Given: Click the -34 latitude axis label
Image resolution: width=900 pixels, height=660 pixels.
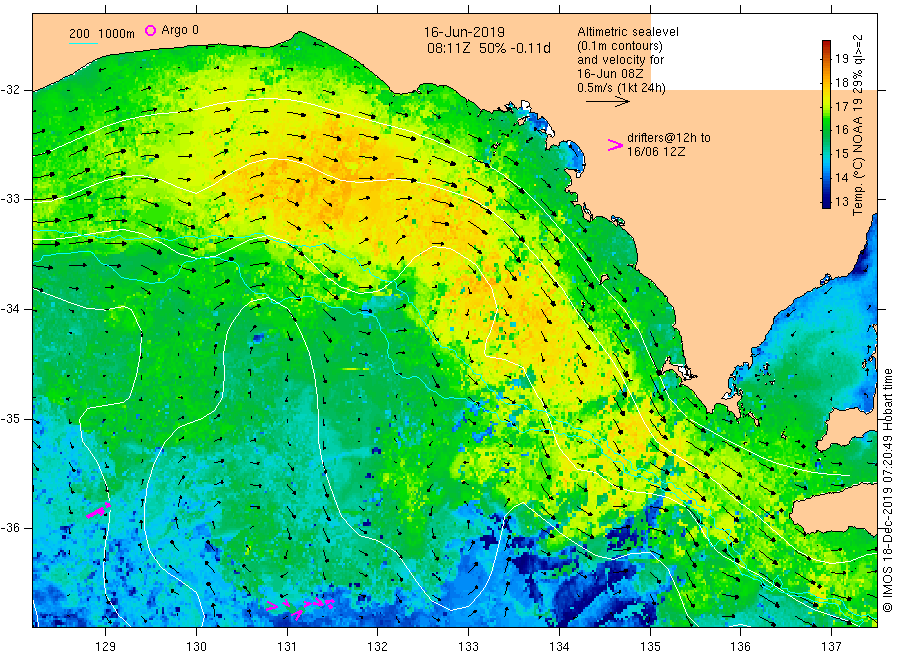Looking at the screenshot, I should tap(10, 309).
